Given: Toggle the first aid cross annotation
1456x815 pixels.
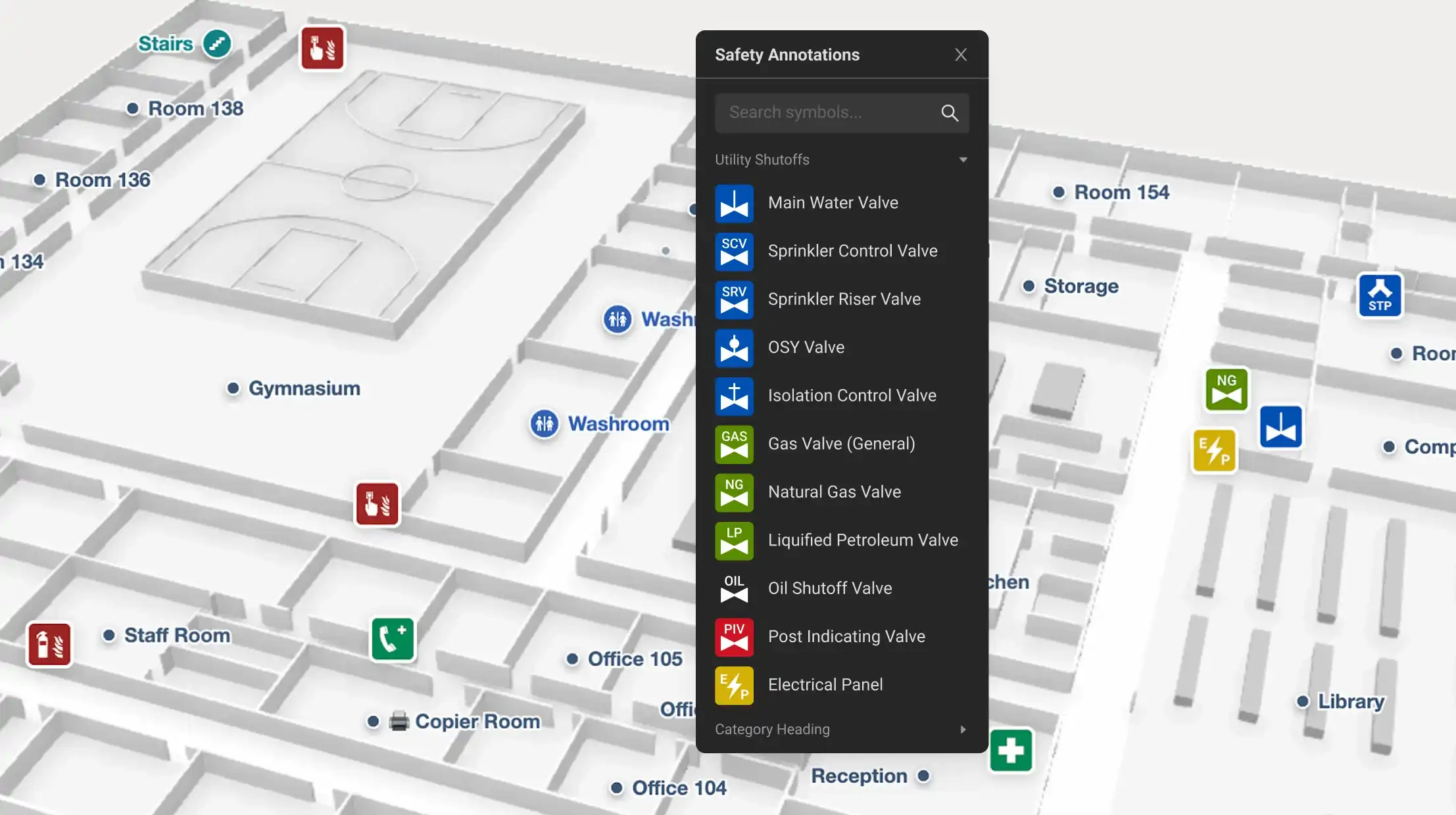Looking at the screenshot, I should pyautogui.click(x=1011, y=750).
